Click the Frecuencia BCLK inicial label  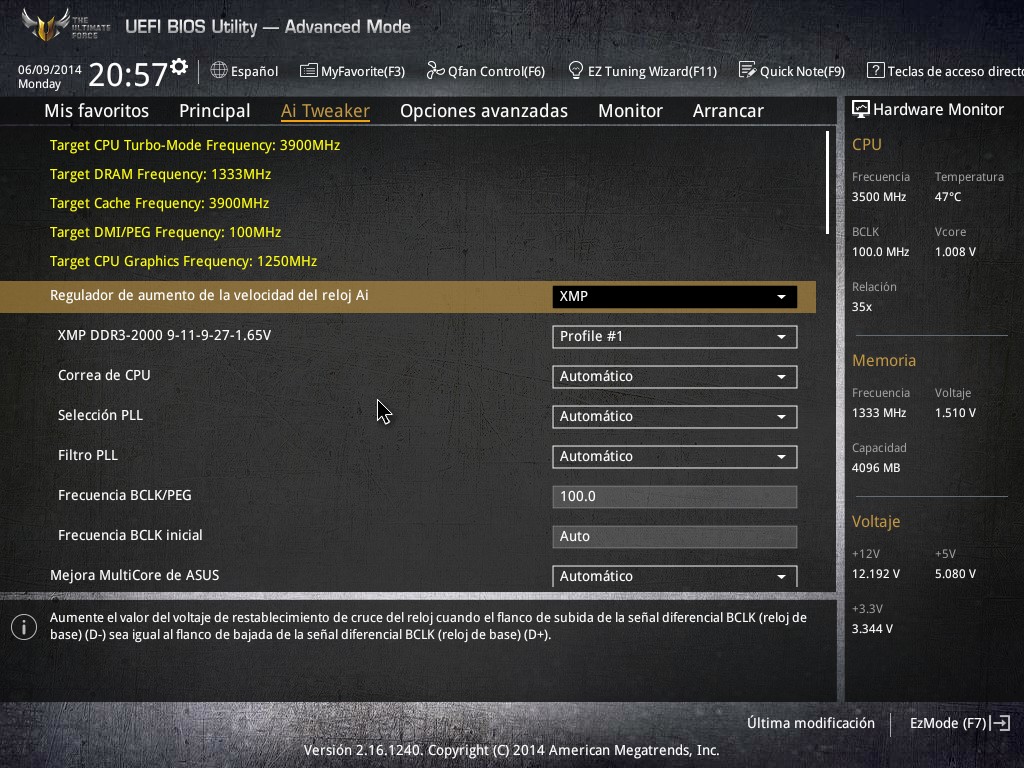[x=130, y=535]
